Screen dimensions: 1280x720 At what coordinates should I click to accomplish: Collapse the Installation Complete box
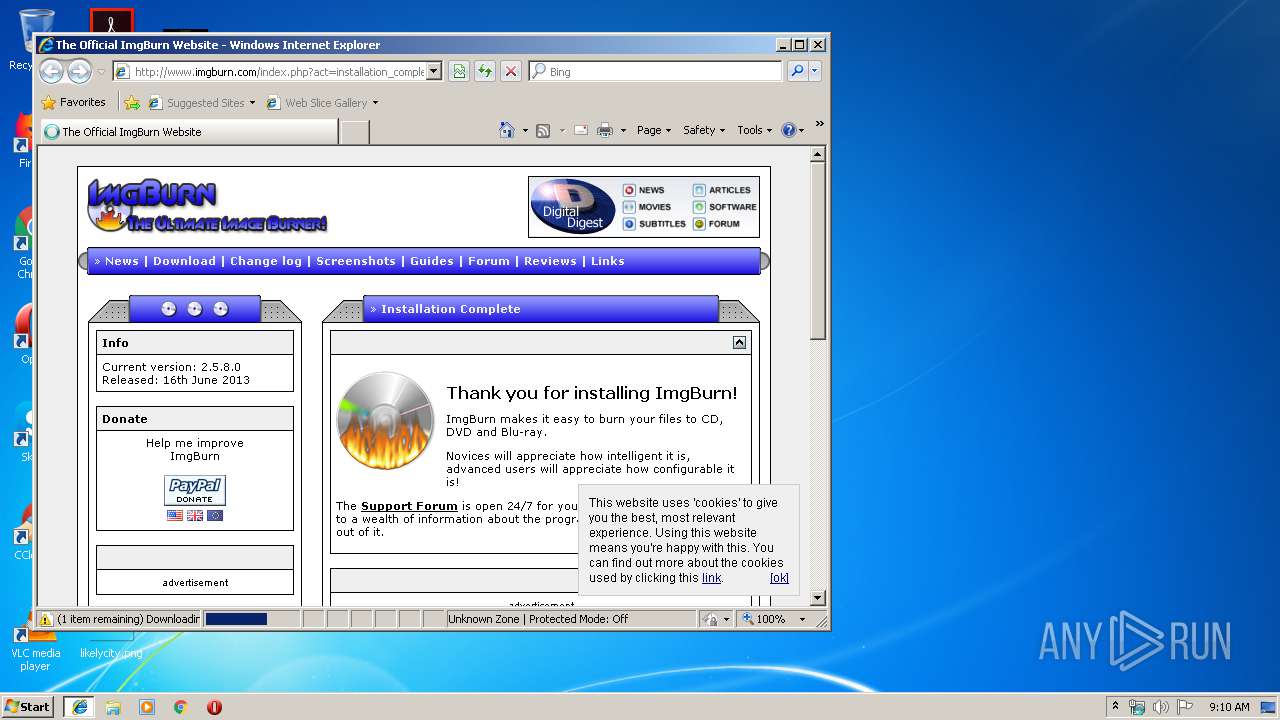tap(739, 342)
